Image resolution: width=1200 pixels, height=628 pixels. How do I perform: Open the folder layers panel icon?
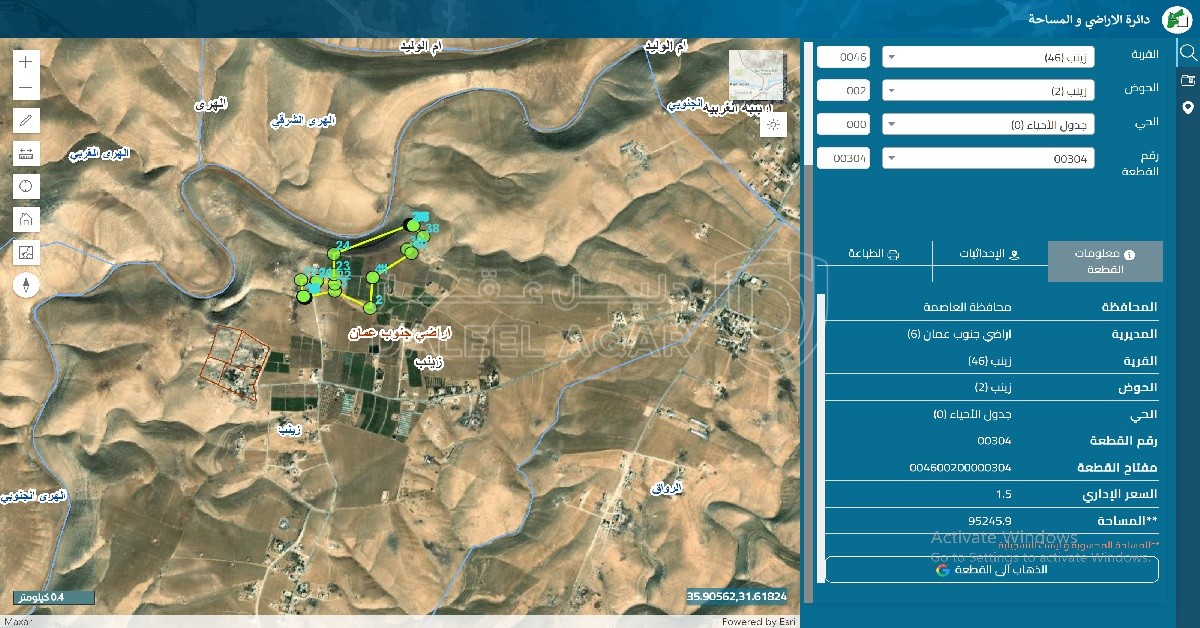coord(1188,80)
